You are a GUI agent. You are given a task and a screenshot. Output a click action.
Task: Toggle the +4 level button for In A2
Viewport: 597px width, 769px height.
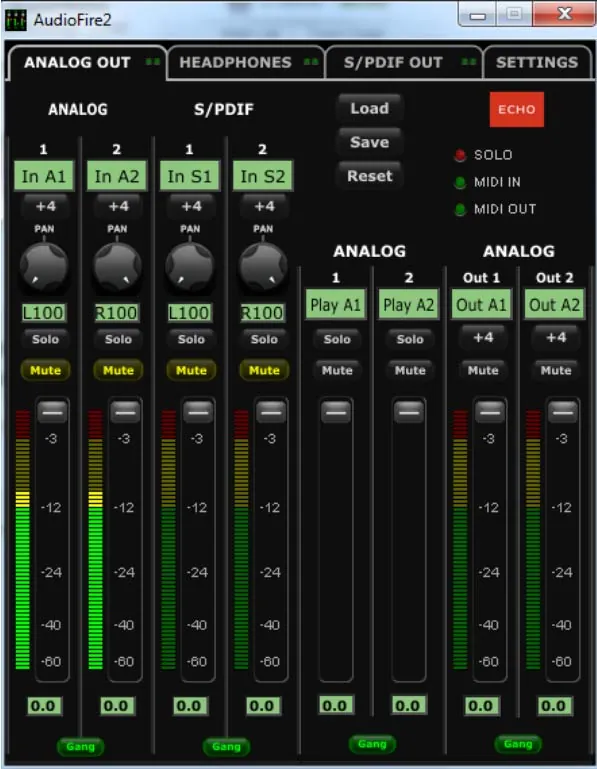(x=118, y=206)
